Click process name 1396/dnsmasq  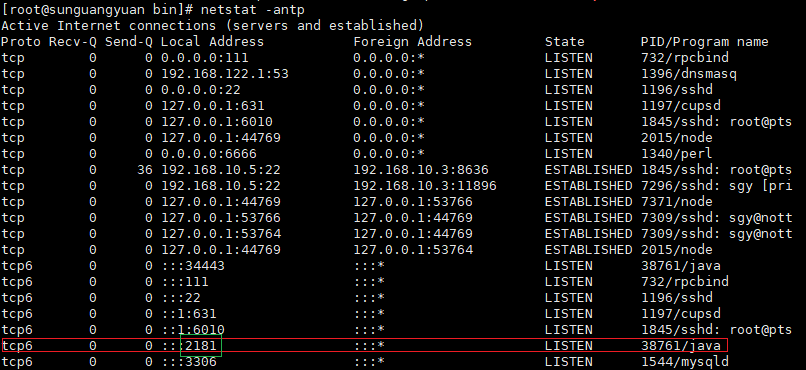pyautogui.click(x=688, y=73)
